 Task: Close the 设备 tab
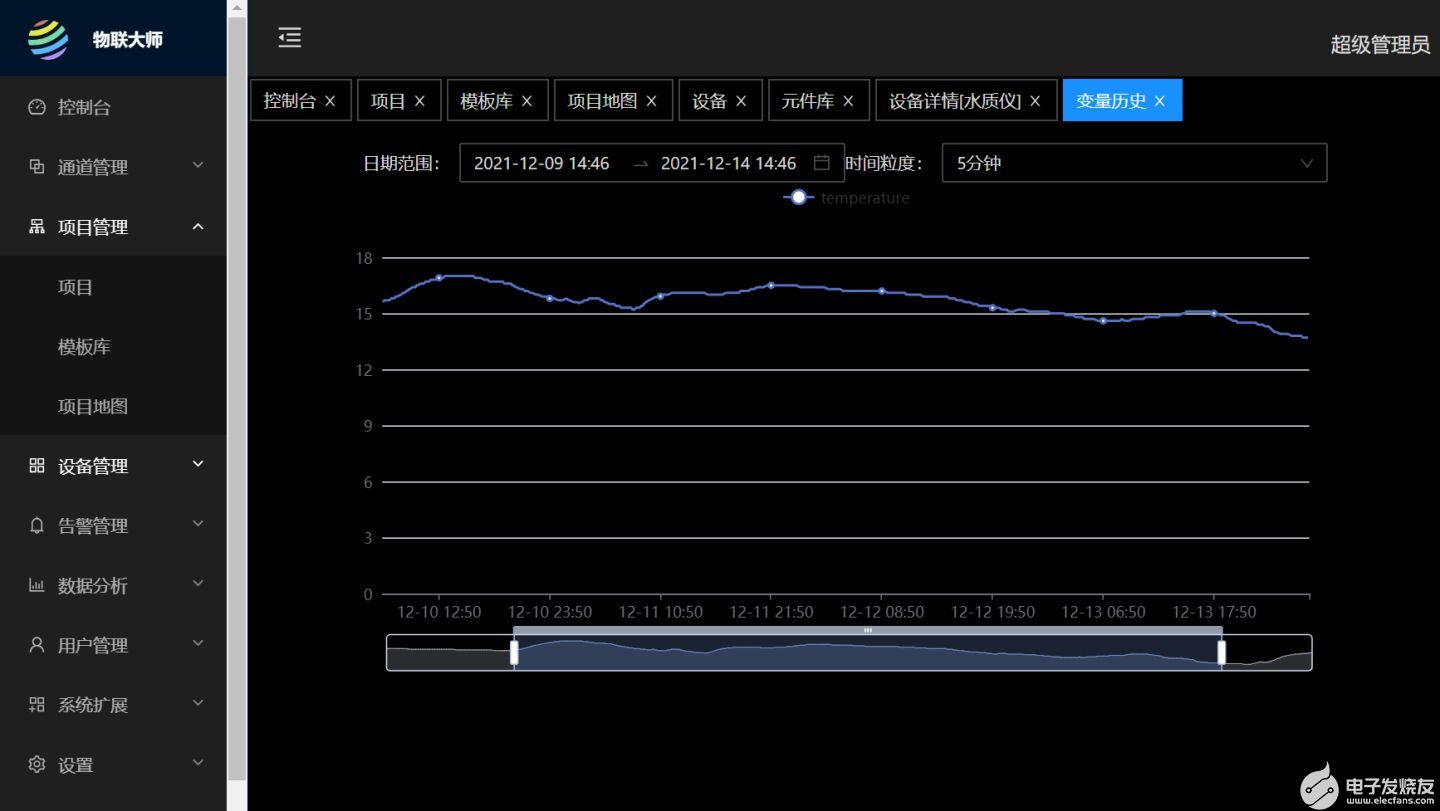point(741,101)
